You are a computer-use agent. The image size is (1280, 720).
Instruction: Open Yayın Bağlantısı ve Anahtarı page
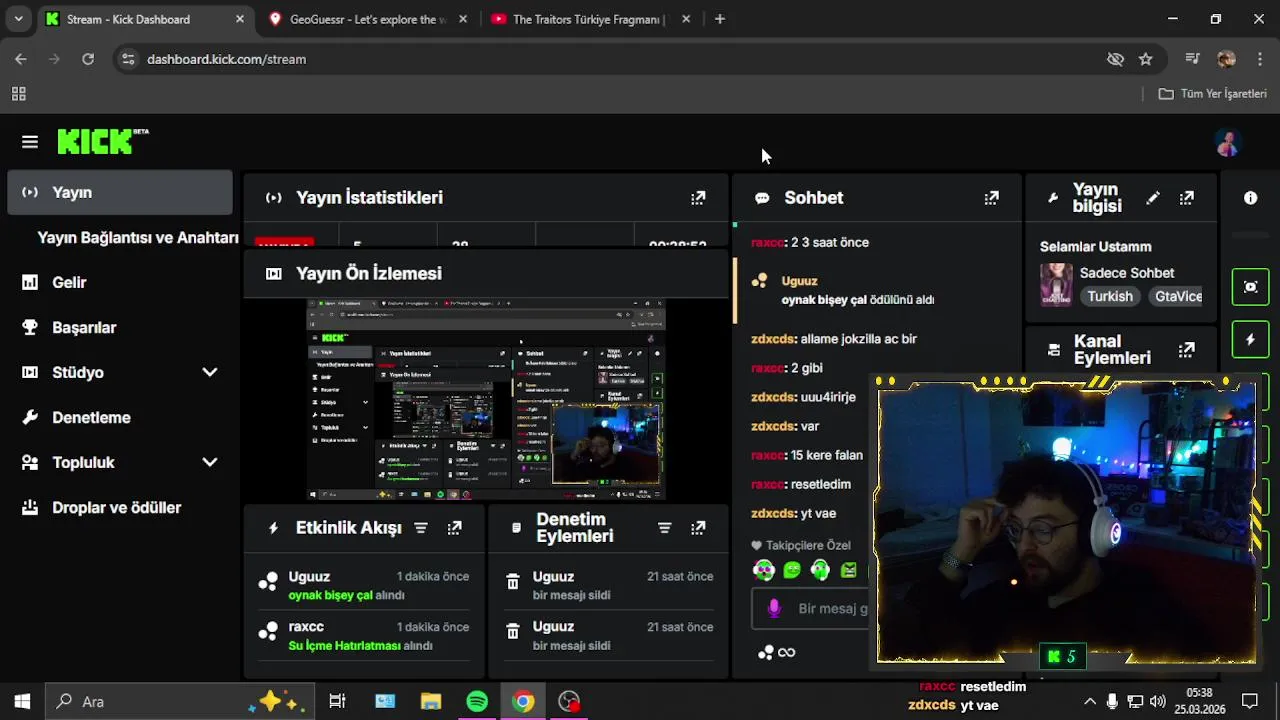pyautogui.click(x=138, y=237)
